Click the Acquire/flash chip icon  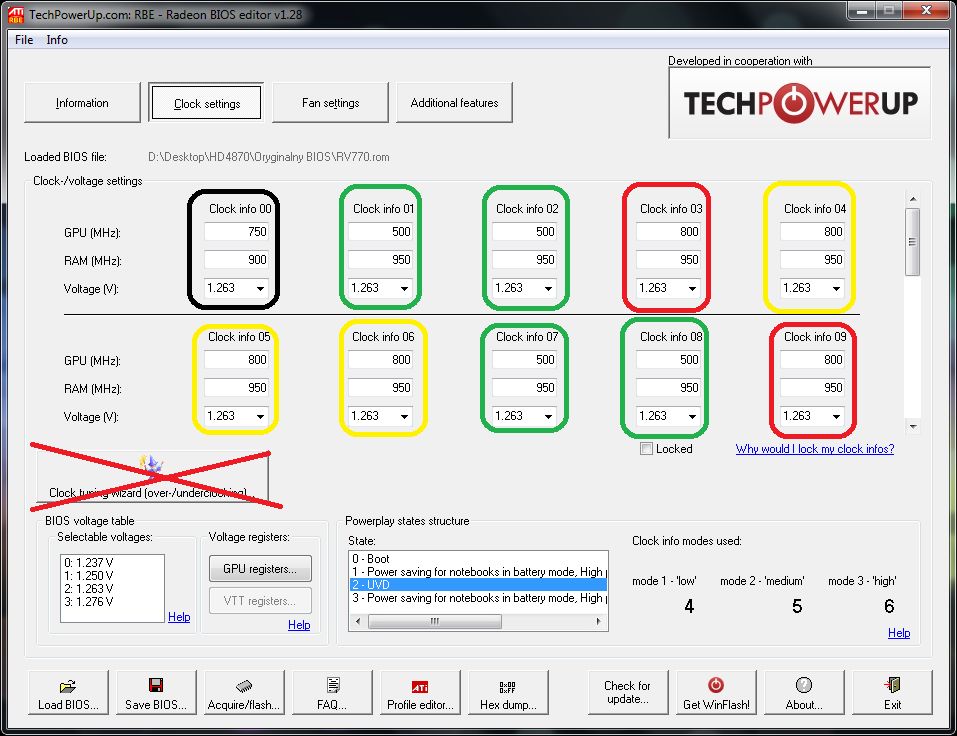pos(244,685)
